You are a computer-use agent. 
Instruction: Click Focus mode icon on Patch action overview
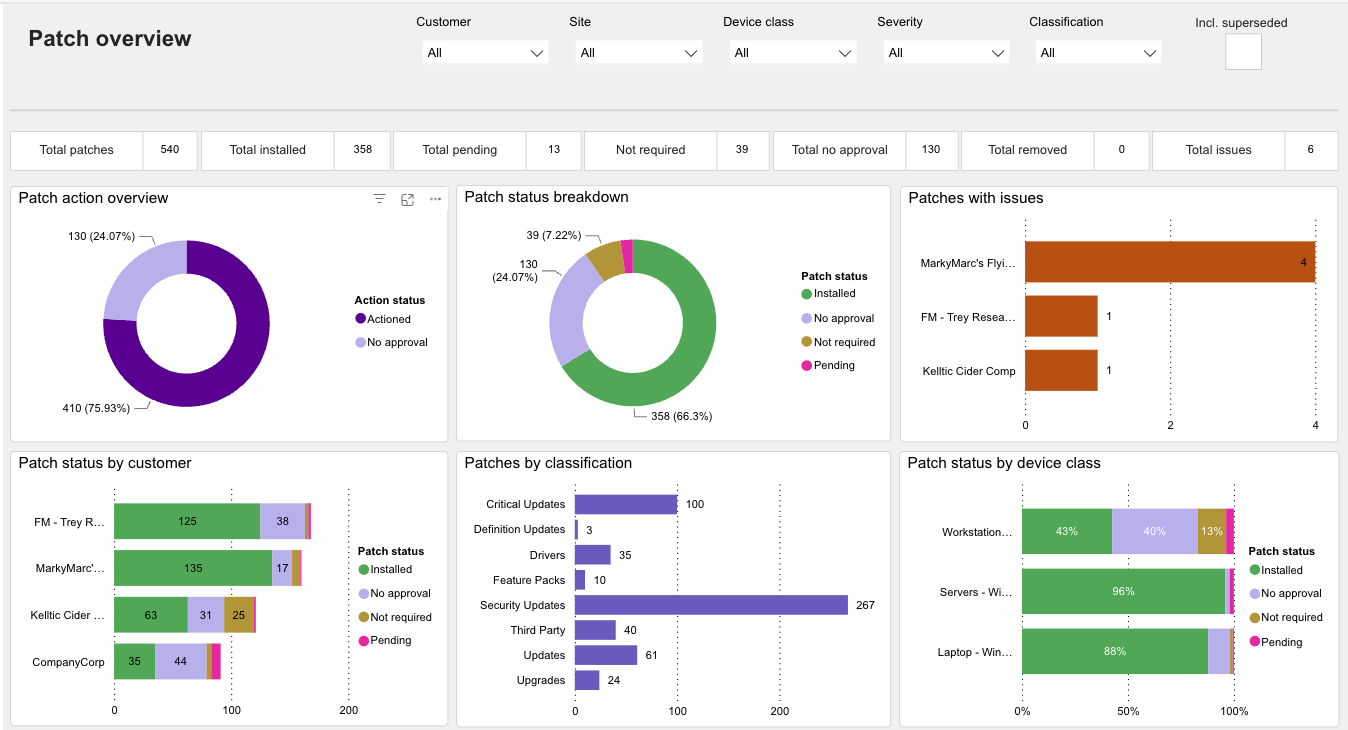(x=407, y=199)
